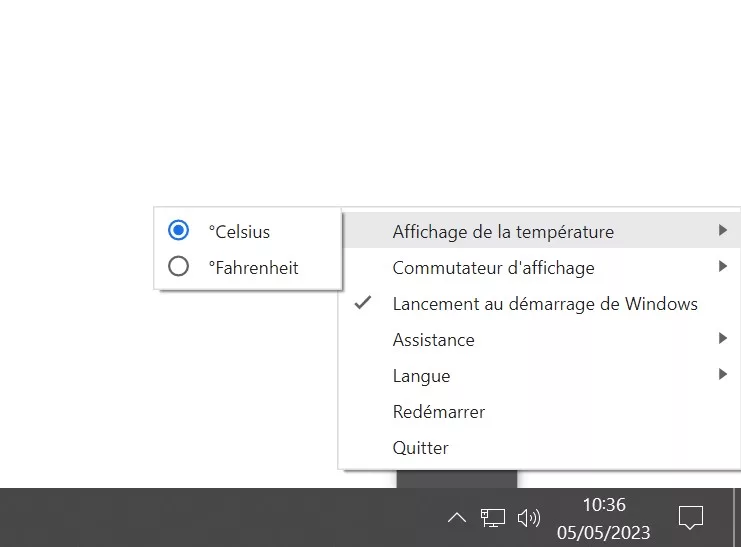741x547 pixels.
Task: Choose Quitter to exit the app
Action: (420, 447)
